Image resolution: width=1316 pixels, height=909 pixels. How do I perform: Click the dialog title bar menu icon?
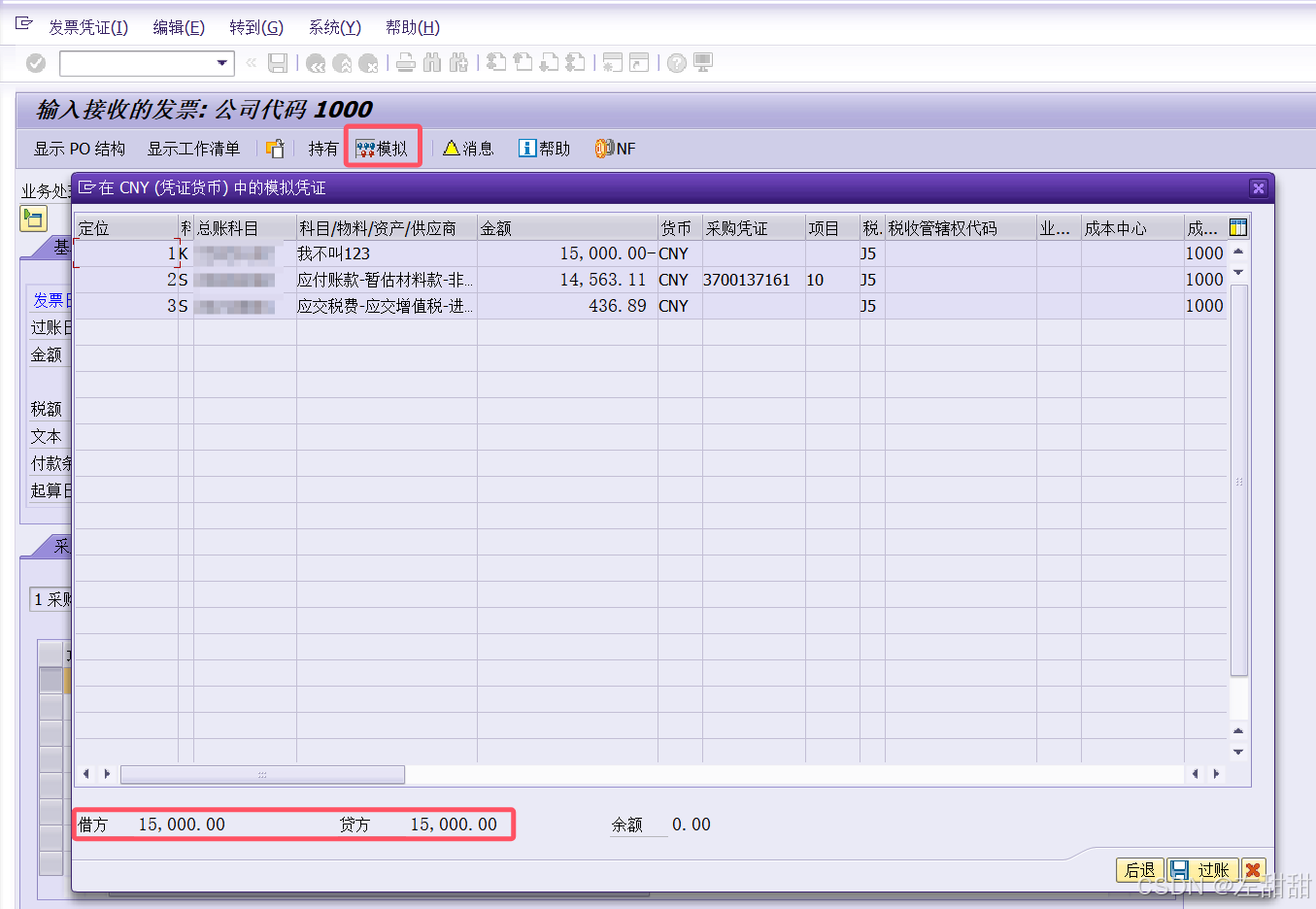pyautogui.click(x=87, y=186)
